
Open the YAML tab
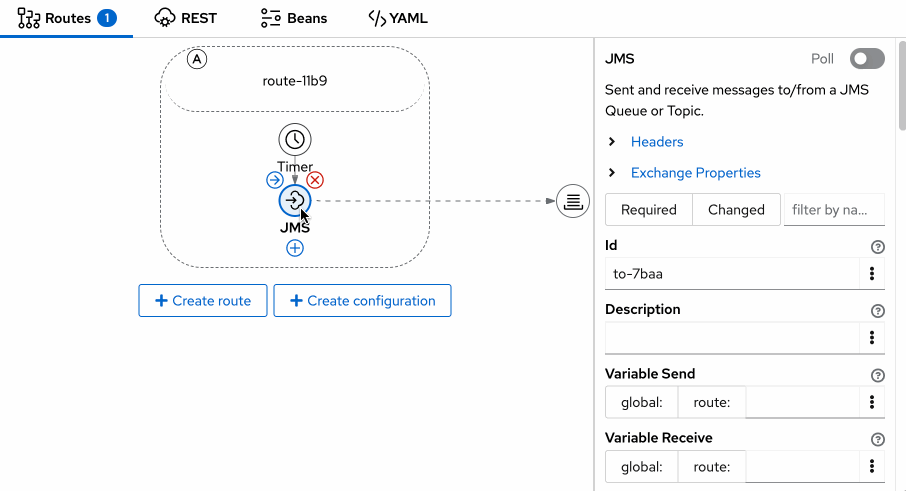click(x=397, y=18)
